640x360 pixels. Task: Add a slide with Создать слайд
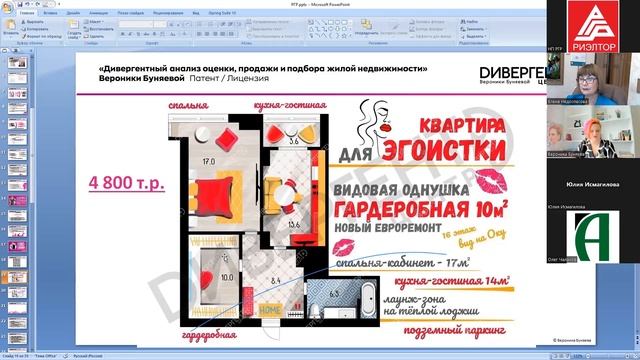click(x=74, y=29)
